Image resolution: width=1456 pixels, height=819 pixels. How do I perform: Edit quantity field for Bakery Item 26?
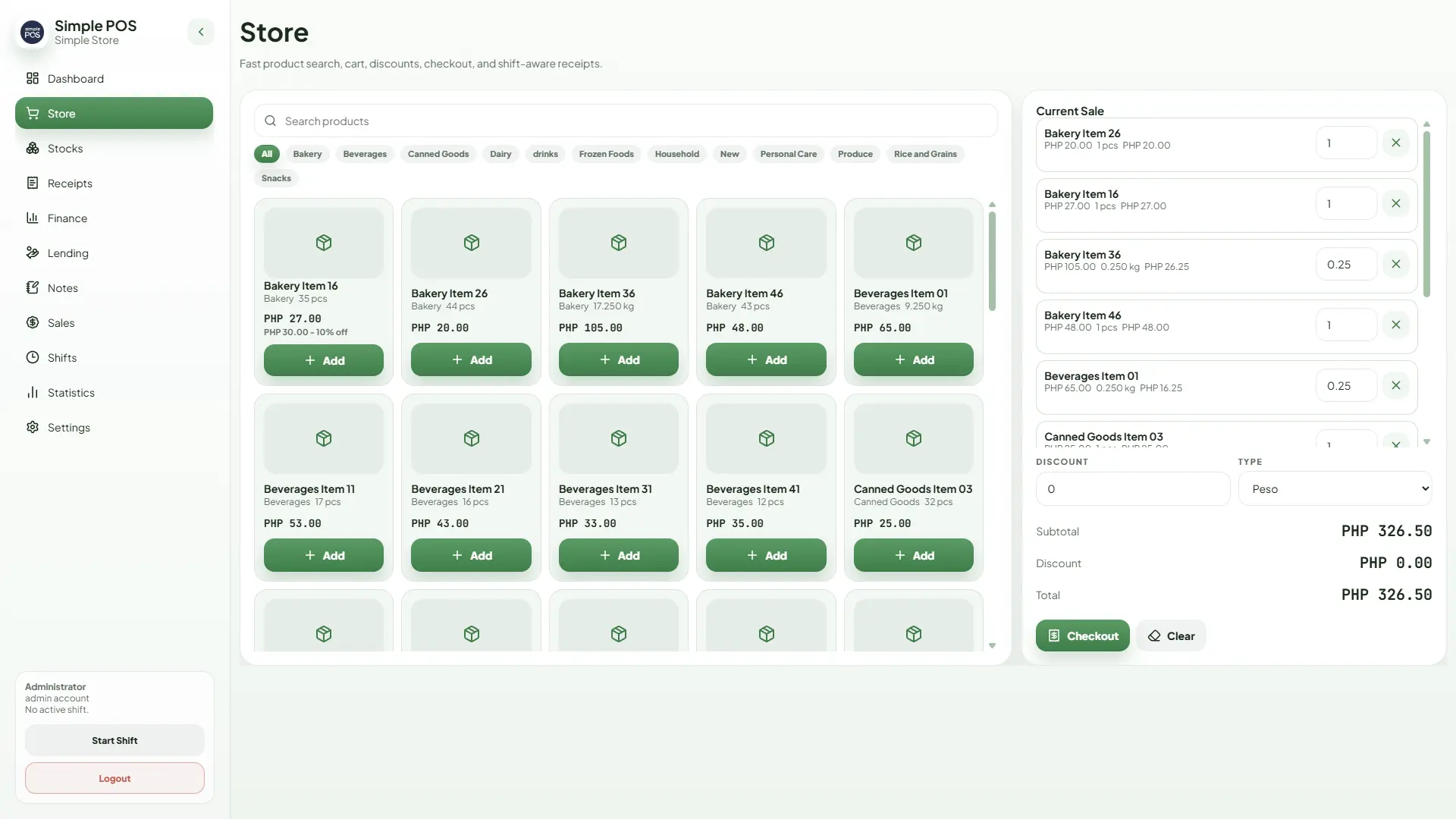pyautogui.click(x=1346, y=143)
